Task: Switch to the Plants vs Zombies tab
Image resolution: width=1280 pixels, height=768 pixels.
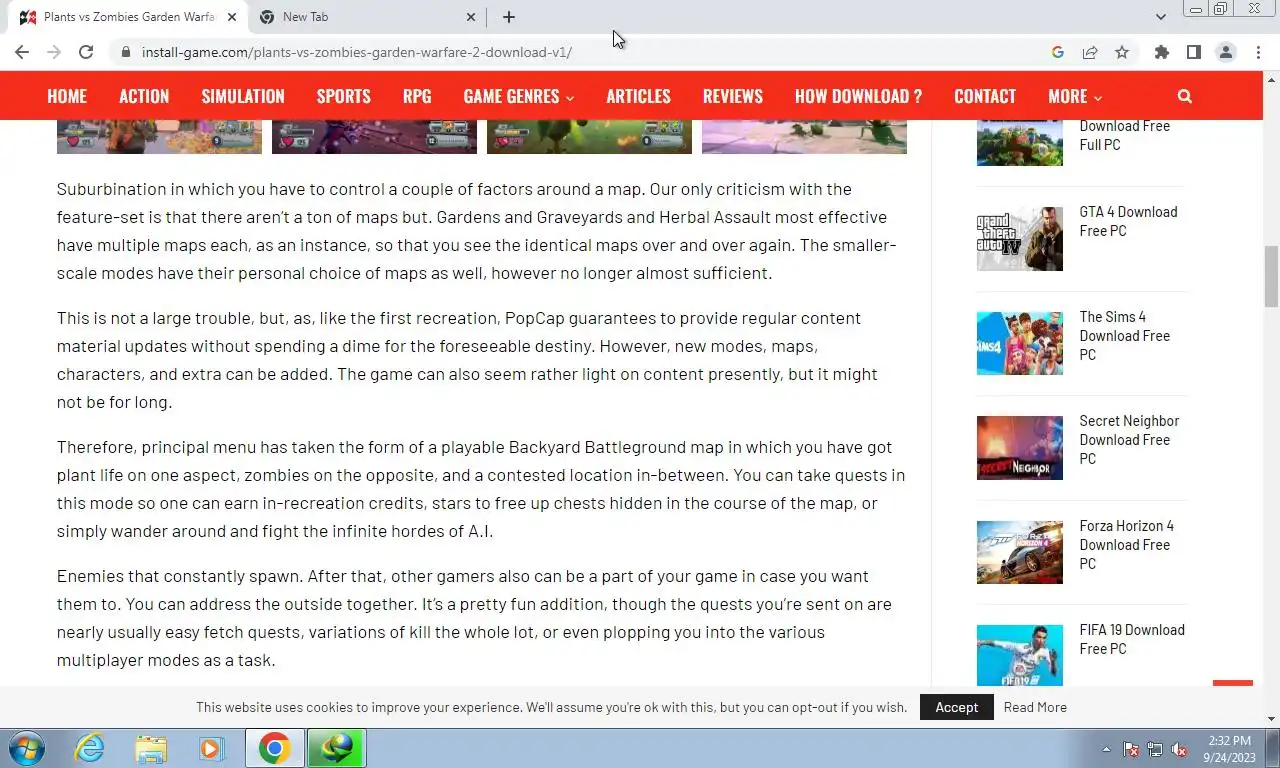Action: point(130,17)
